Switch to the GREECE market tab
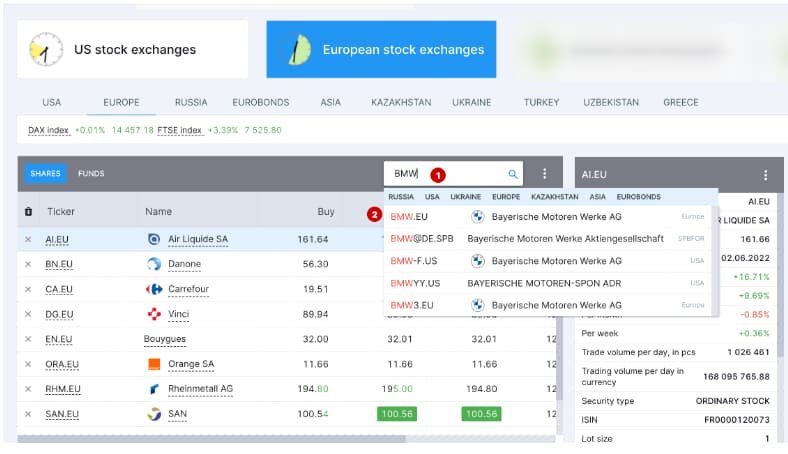The width and height of the screenshot is (788, 454). (681, 103)
